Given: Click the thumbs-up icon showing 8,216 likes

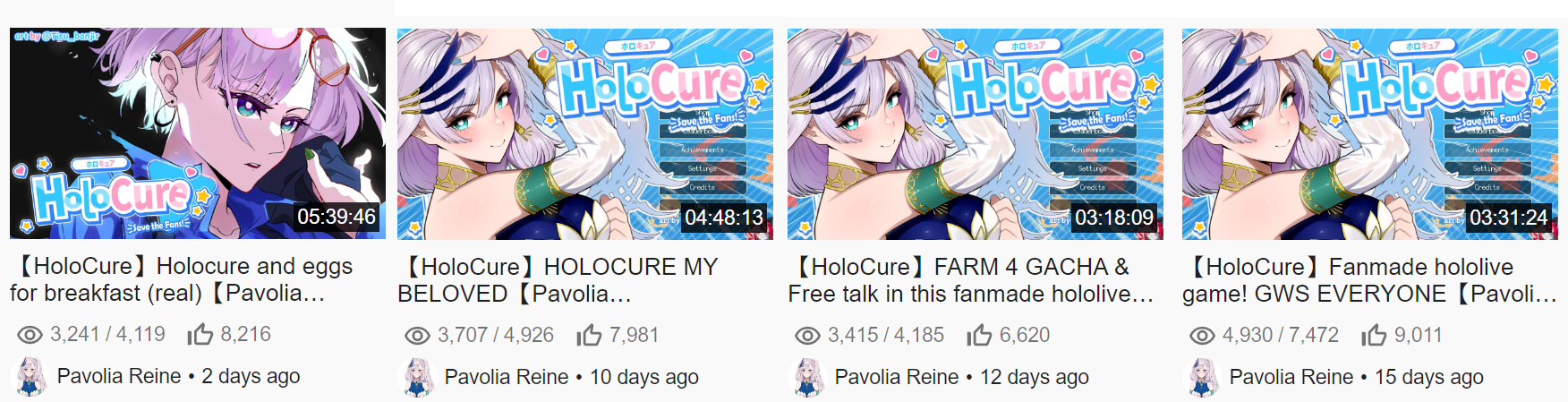Looking at the screenshot, I should pyautogui.click(x=200, y=334).
